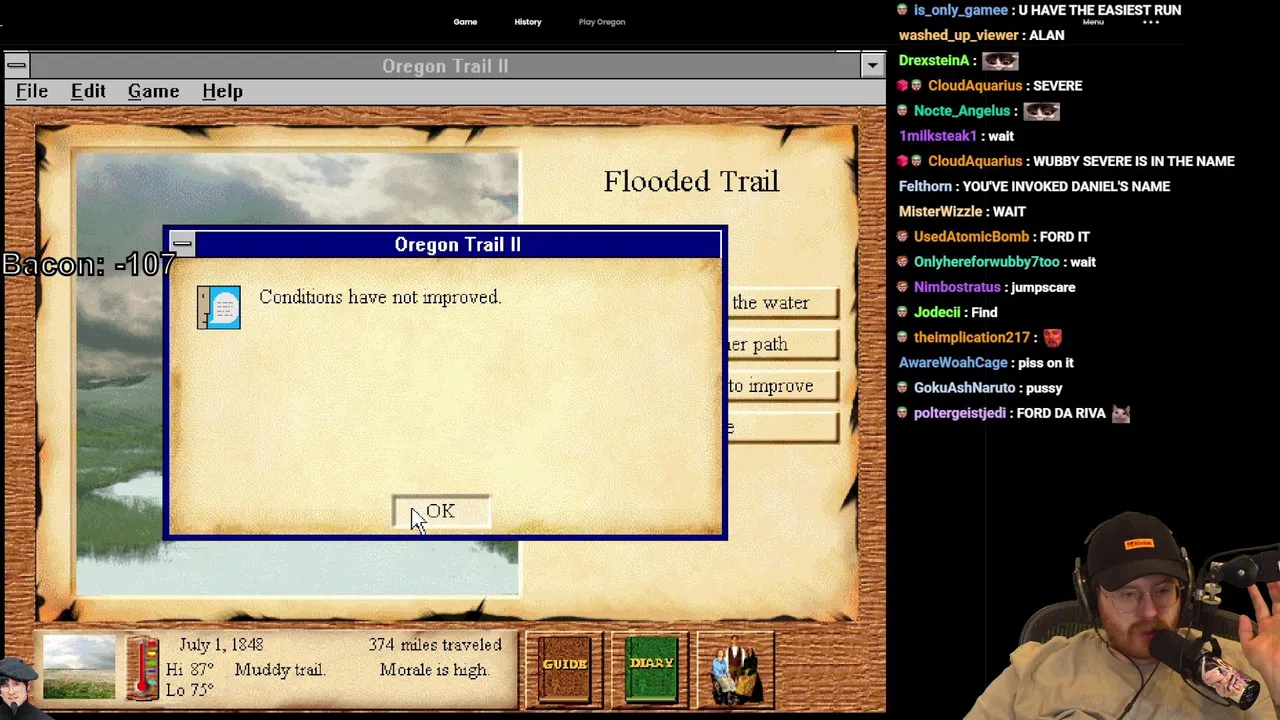Image resolution: width=1280 pixels, height=720 pixels.
Task: Choose the 'the water' option button
Action: click(783, 303)
